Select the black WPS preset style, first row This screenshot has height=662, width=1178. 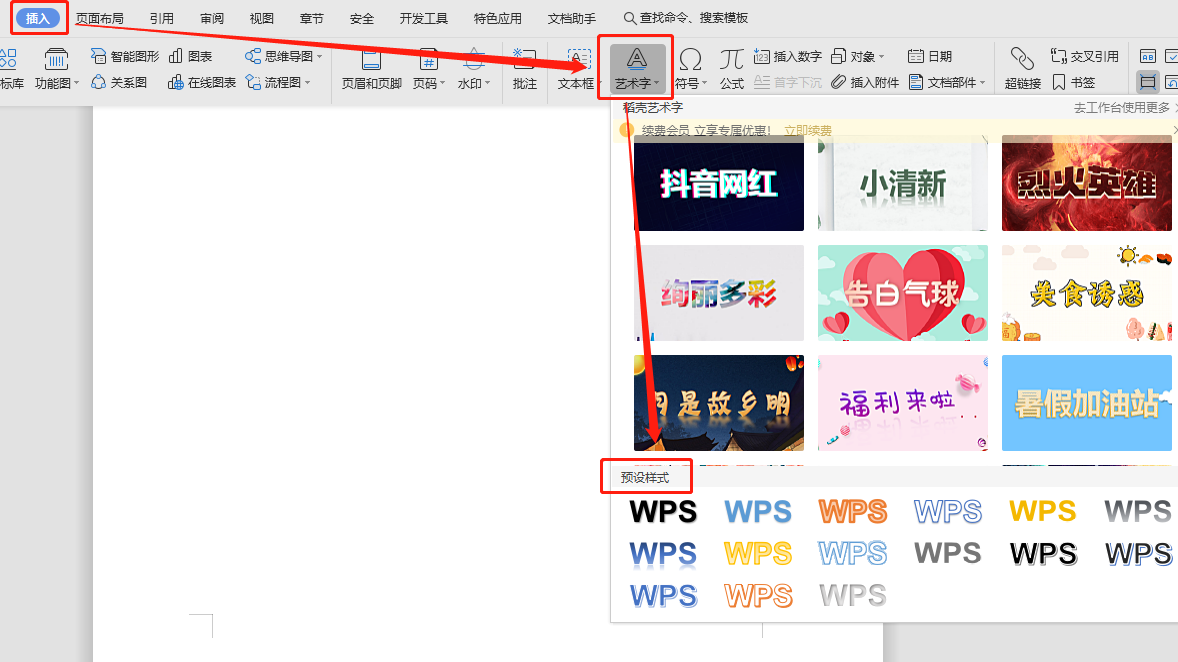tap(663, 512)
